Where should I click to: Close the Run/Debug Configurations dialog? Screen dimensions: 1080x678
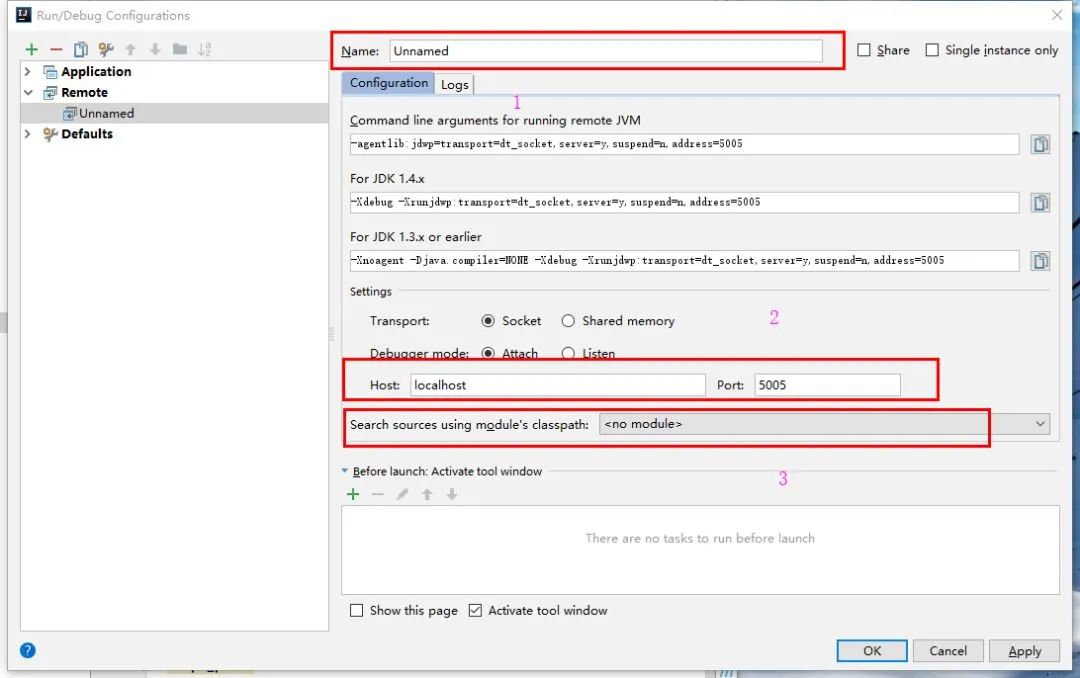point(1057,14)
